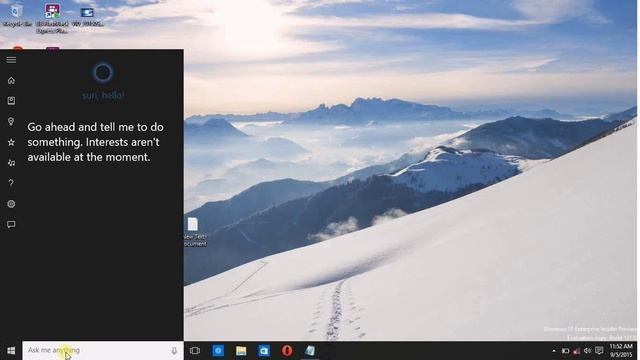Select the Recycle Bin desktop icon
The width and height of the screenshot is (640, 360).
pyautogui.click(x=17, y=15)
